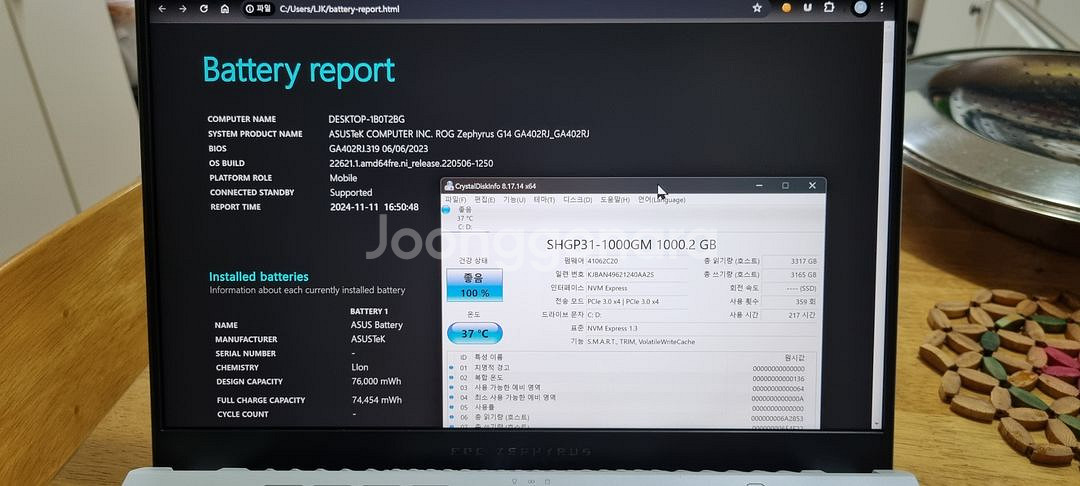The width and height of the screenshot is (1080, 486).
Task: Open the browser profile avatar
Action: click(860, 8)
